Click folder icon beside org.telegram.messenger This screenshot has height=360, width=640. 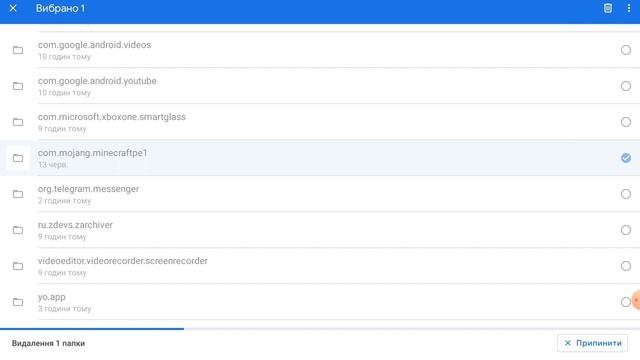pos(18,194)
